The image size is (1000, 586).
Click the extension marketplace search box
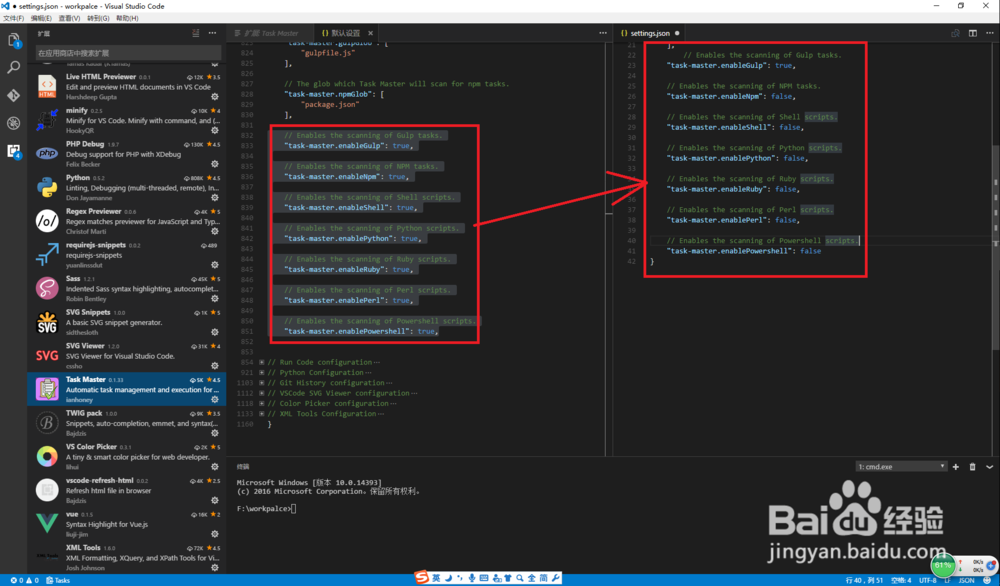coord(129,53)
